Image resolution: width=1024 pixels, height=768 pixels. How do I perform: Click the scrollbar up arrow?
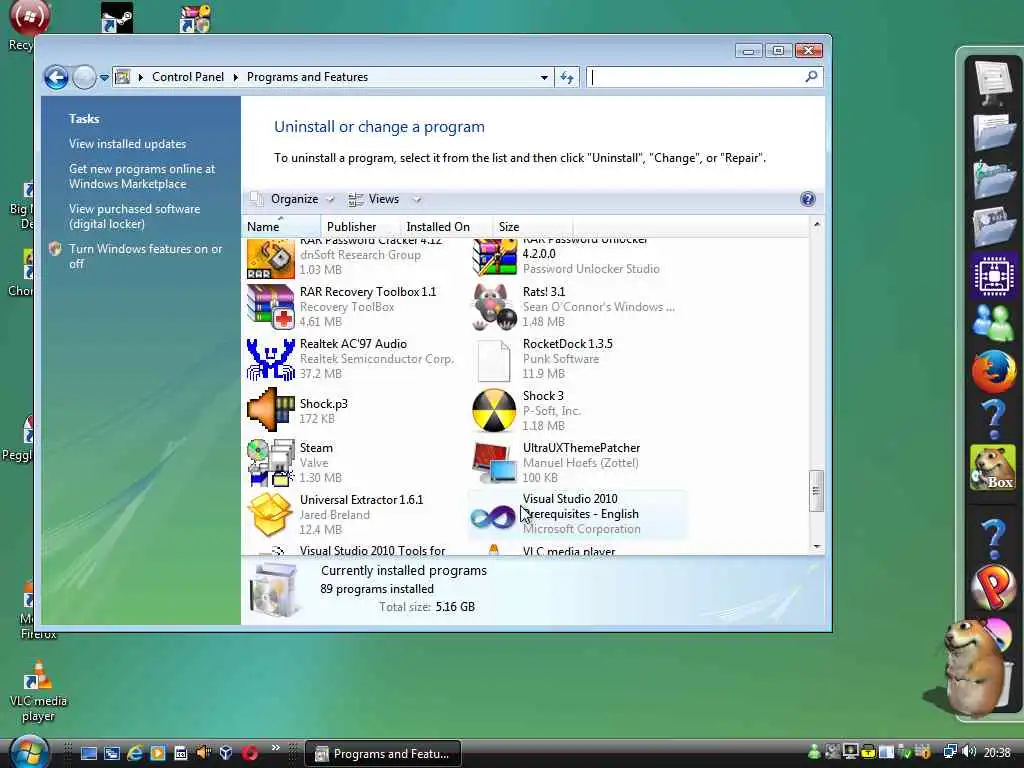click(816, 225)
